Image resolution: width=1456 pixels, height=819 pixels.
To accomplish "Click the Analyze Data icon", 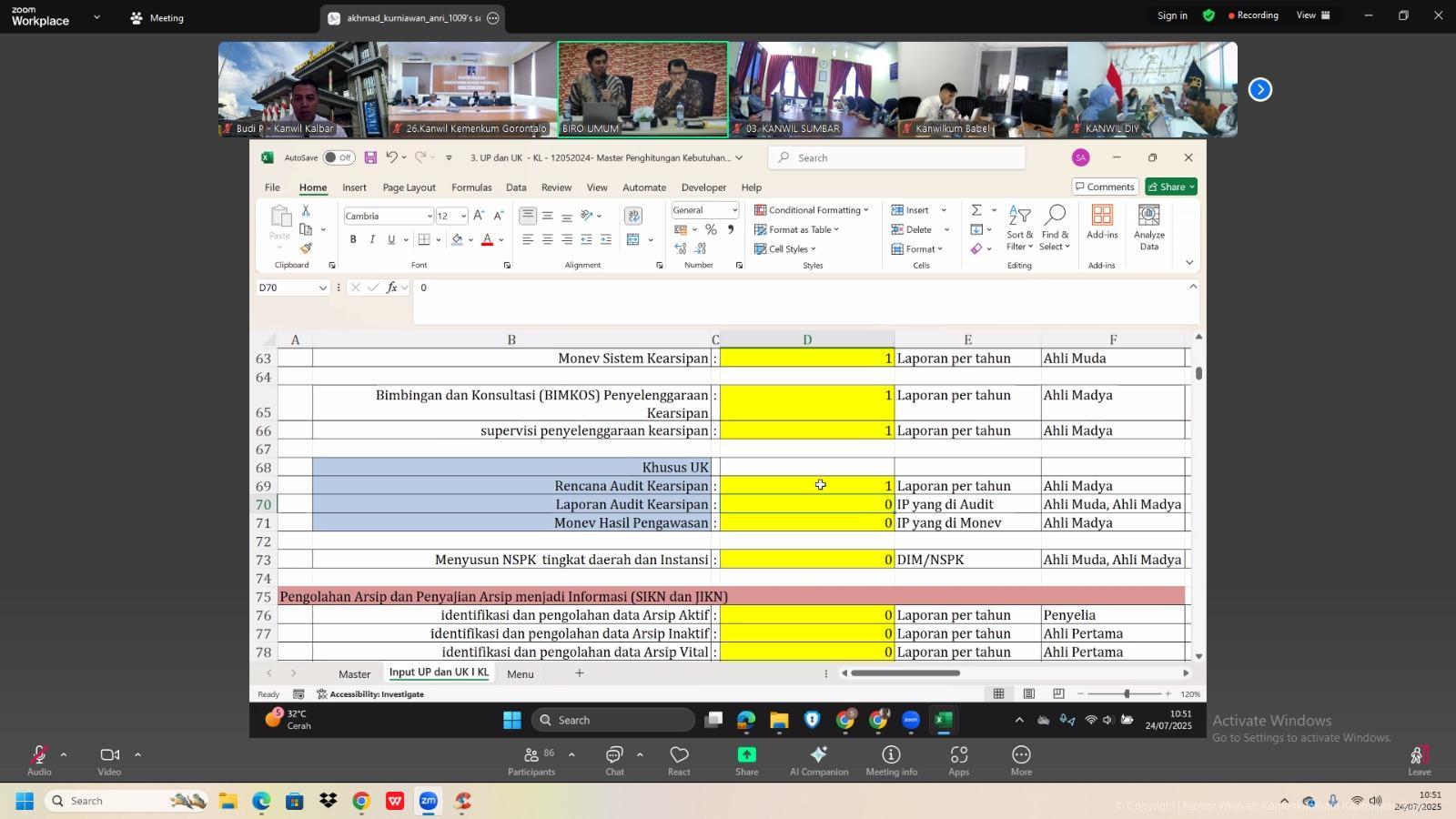I will pyautogui.click(x=1149, y=227).
